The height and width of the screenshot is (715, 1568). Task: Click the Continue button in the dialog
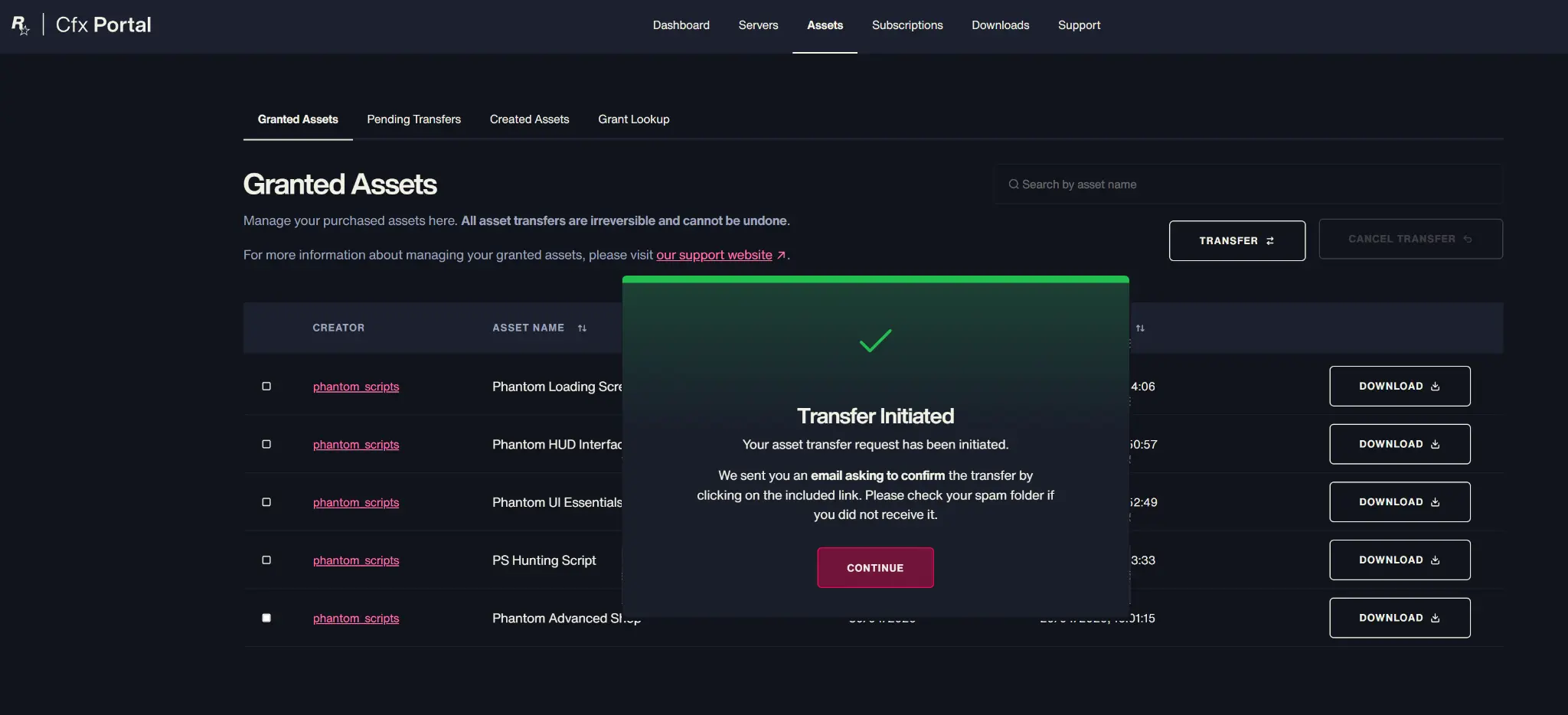(875, 567)
